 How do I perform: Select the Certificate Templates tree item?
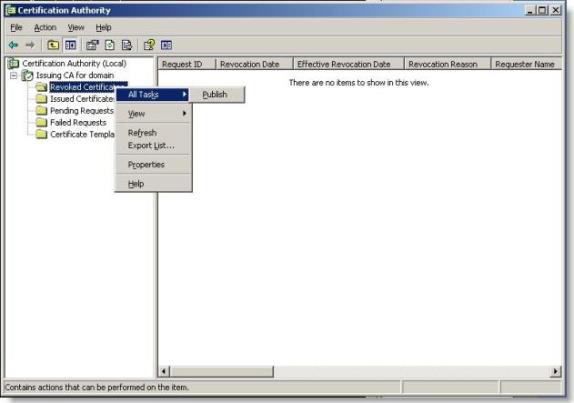click(x=82, y=134)
